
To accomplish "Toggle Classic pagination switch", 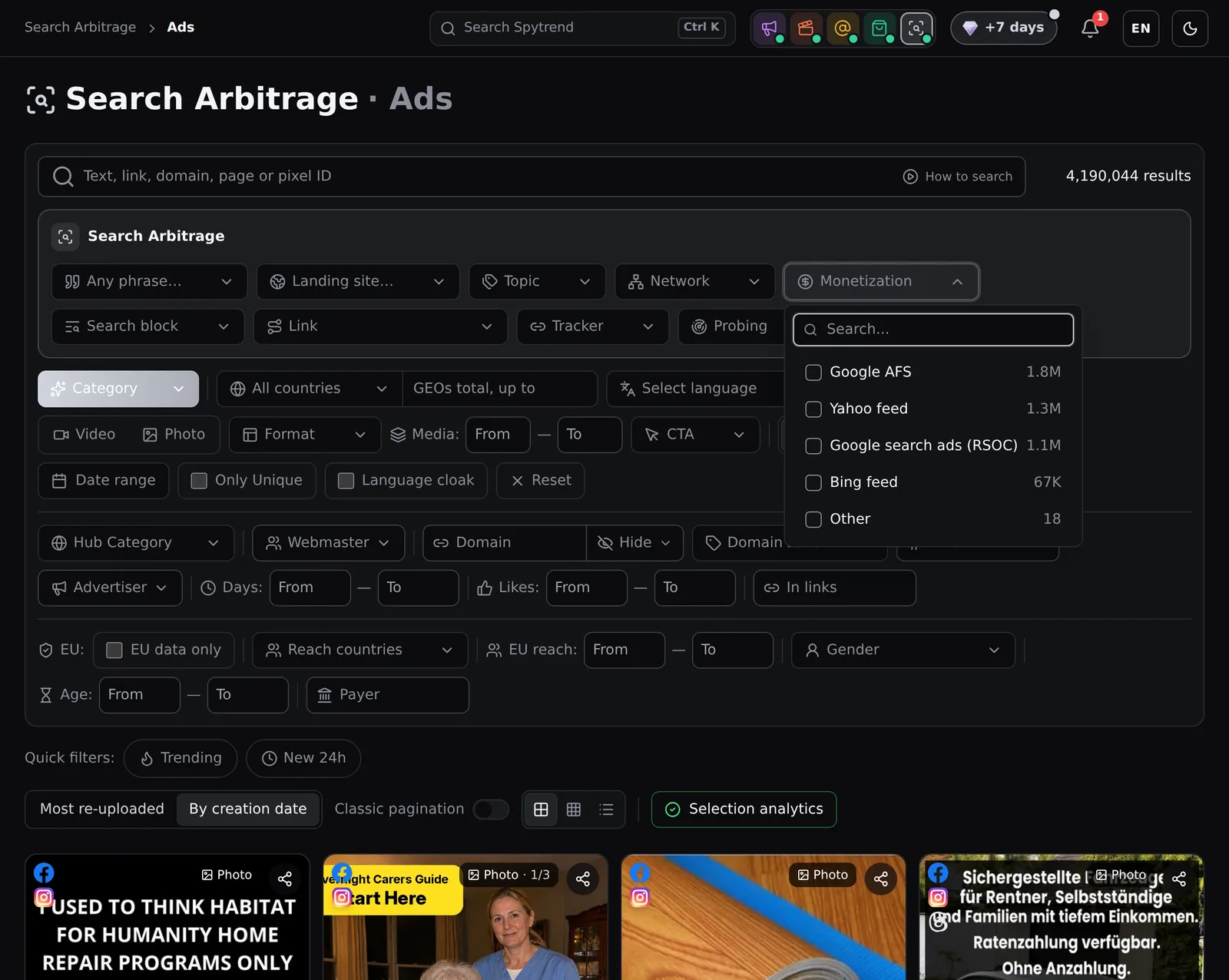I will tap(491, 809).
